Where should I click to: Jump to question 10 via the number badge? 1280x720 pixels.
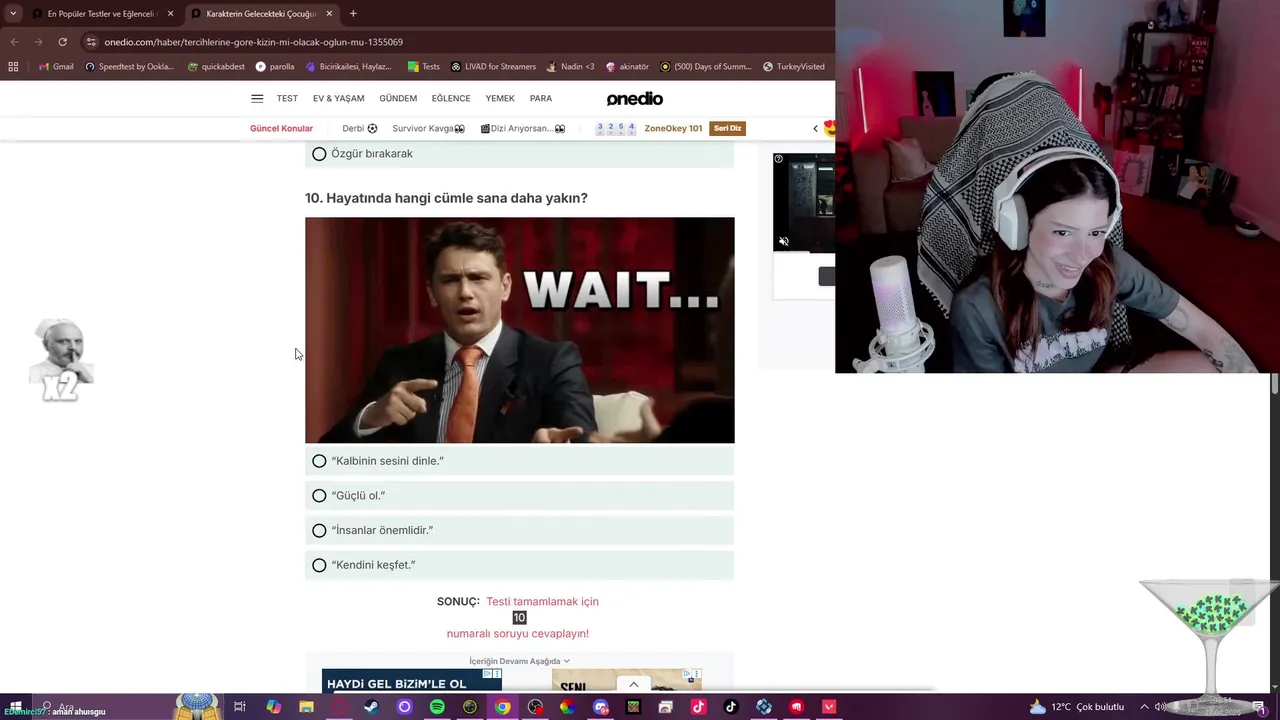519,618
